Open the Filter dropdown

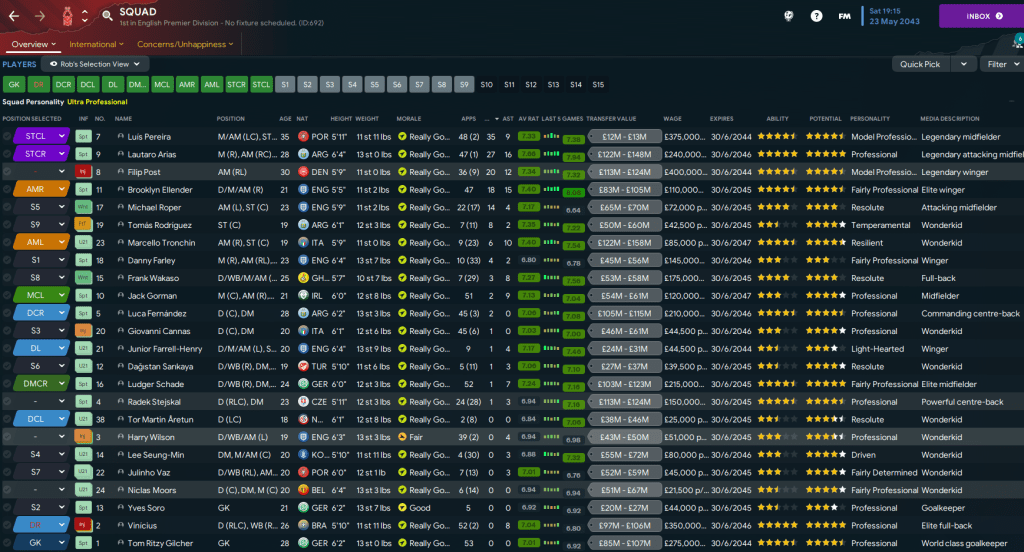pyautogui.click(x=1001, y=64)
